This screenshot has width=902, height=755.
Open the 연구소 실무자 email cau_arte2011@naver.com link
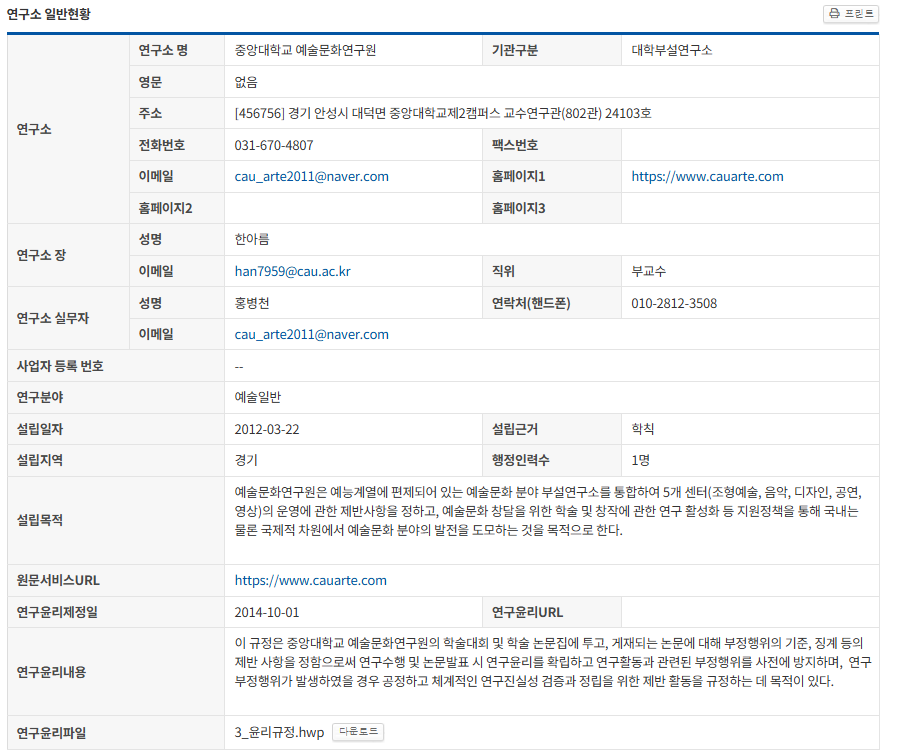click(311, 334)
